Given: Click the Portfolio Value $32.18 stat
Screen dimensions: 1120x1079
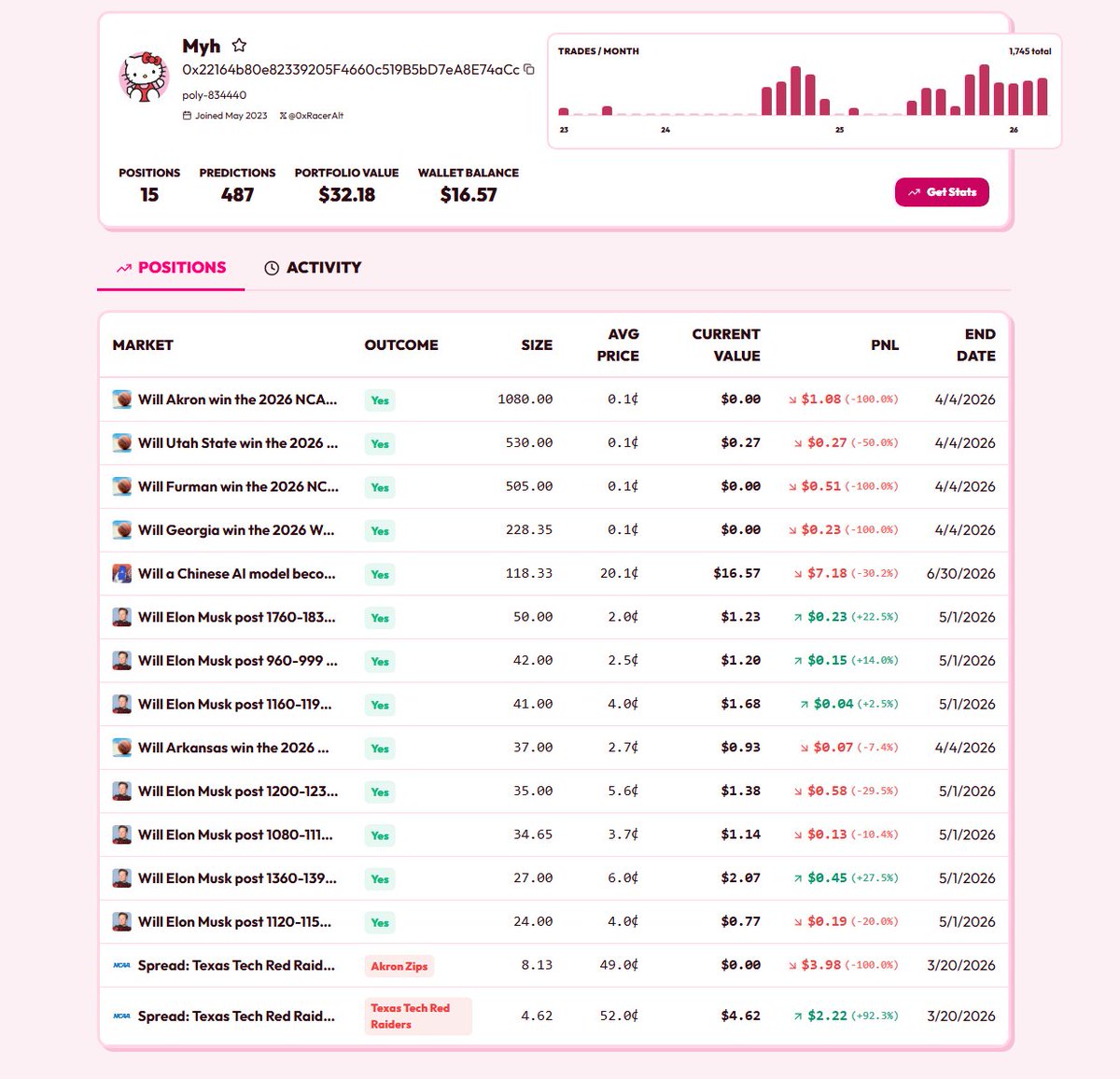Looking at the screenshot, I should pyautogui.click(x=346, y=185).
